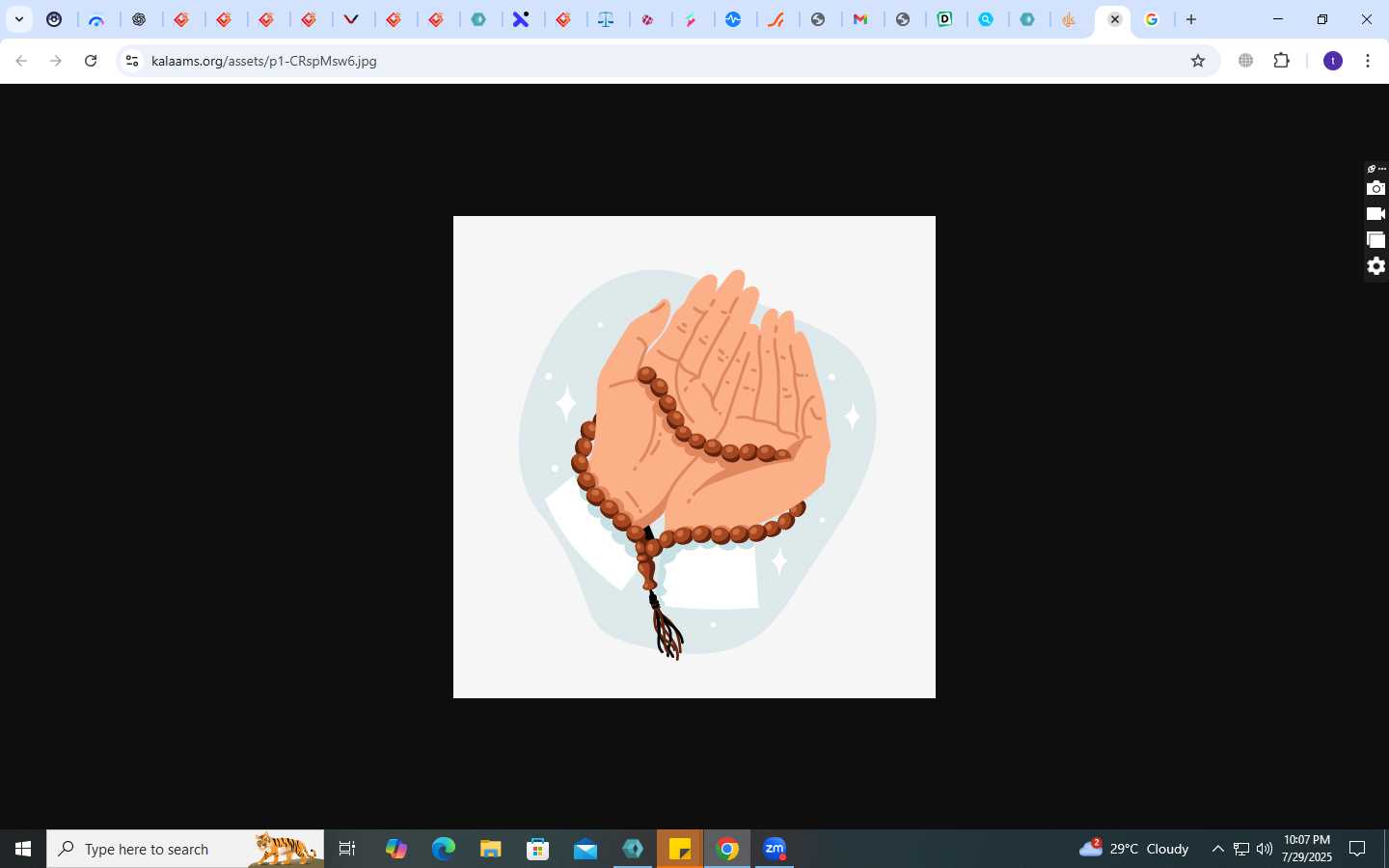The width and height of the screenshot is (1389, 868).
Task: Open the 29°C Cloudy weather widget
Action: tap(1134, 849)
